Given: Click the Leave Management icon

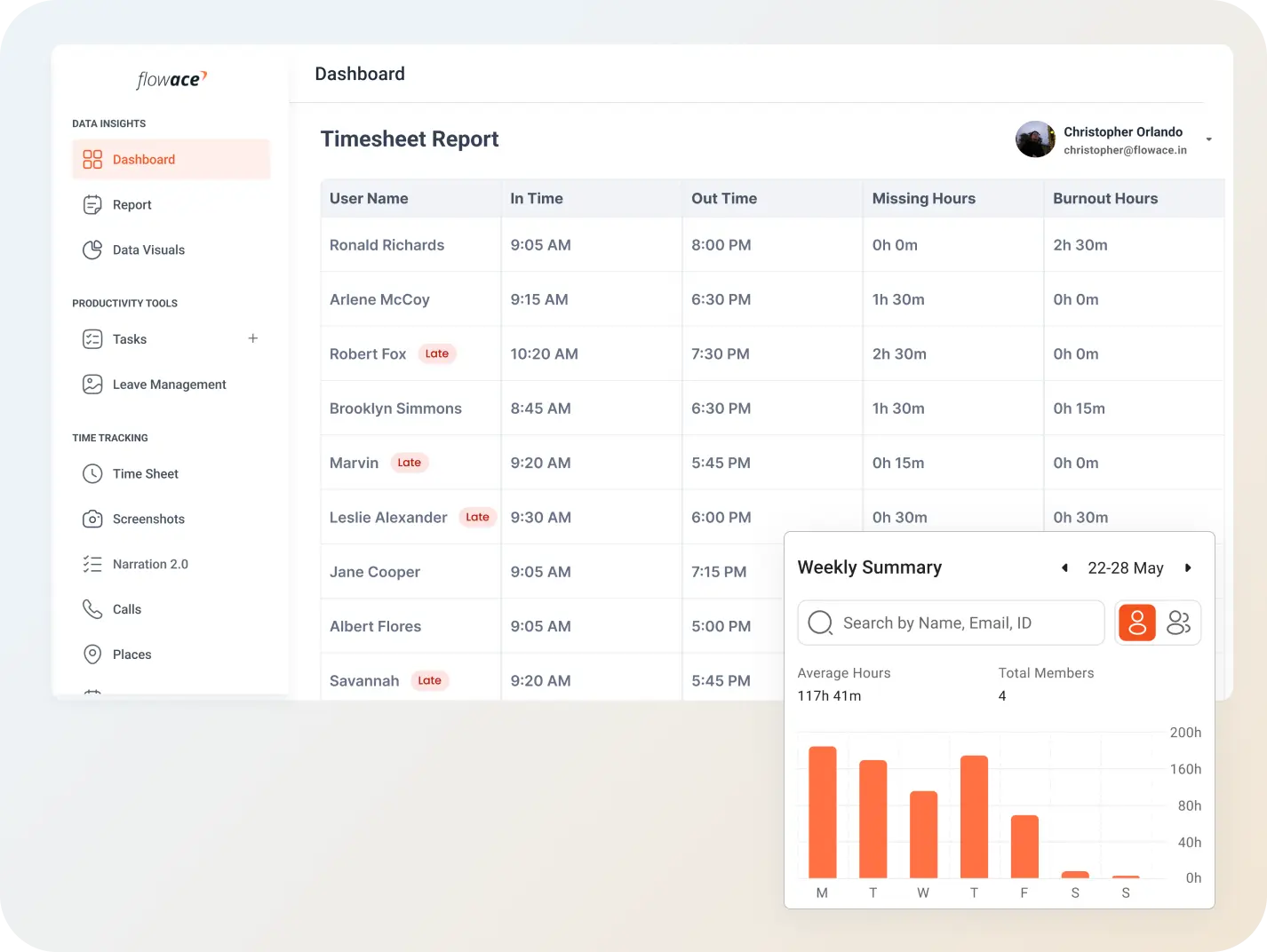Looking at the screenshot, I should pyautogui.click(x=92, y=385).
